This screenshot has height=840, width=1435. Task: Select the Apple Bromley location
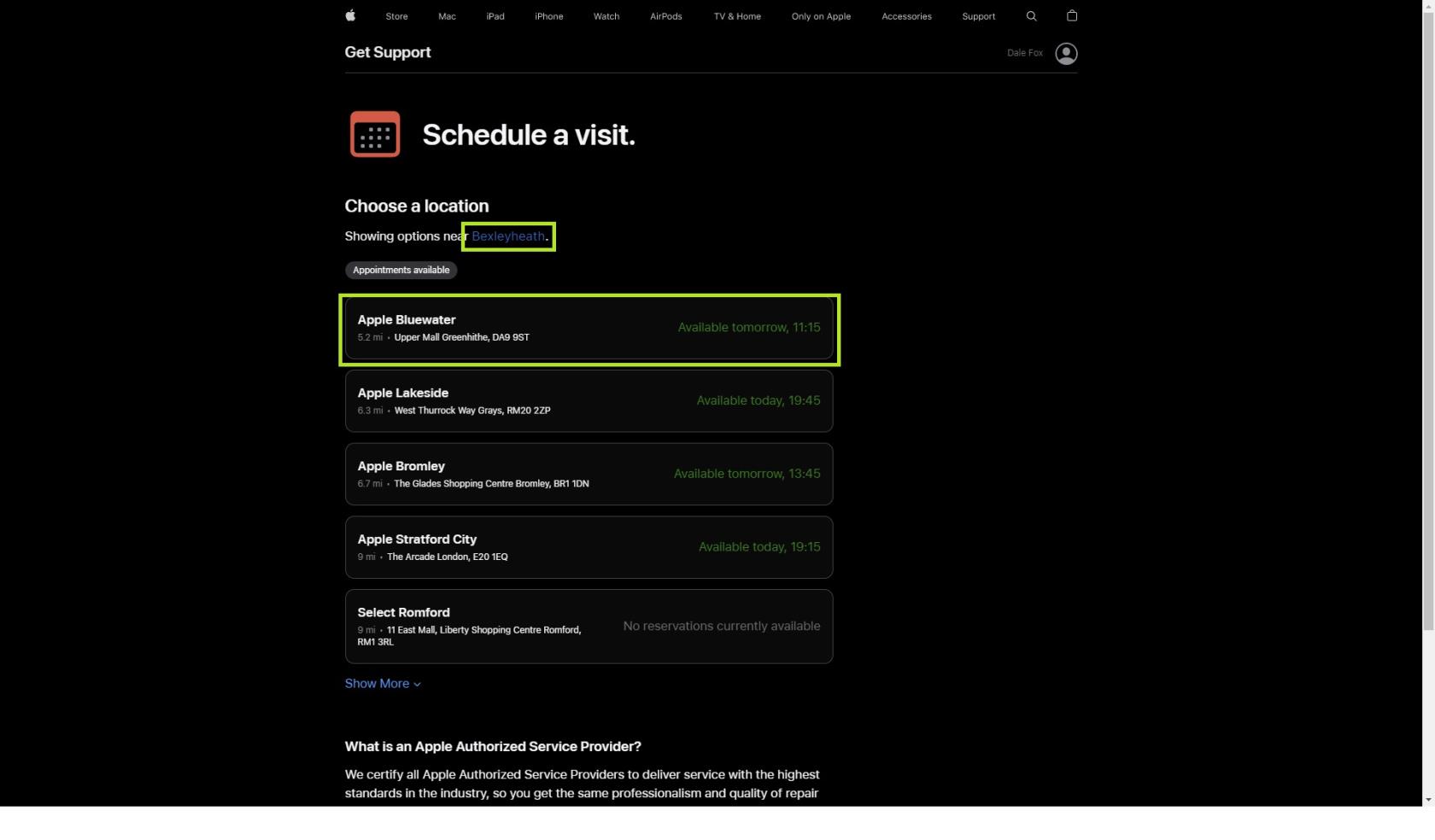[x=589, y=474]
